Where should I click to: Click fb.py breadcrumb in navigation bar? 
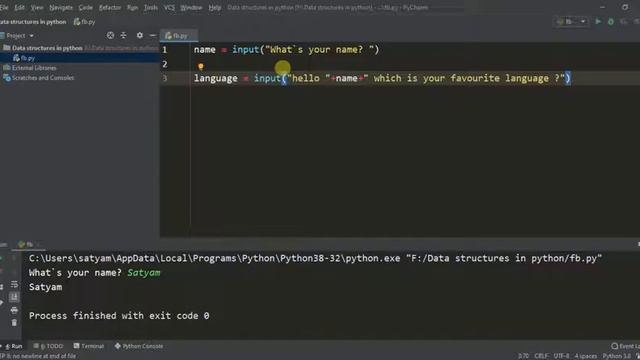(84, 22)
